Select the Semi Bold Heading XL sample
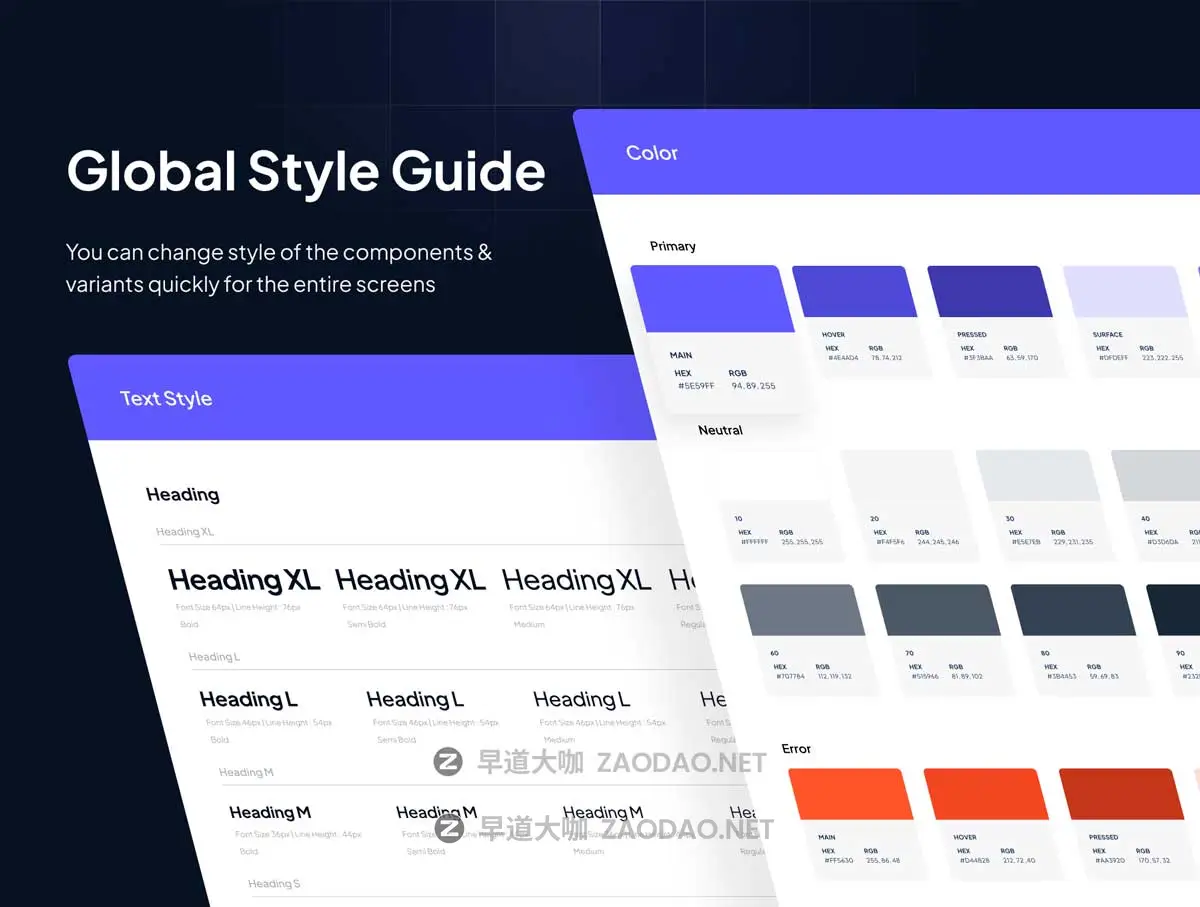Viewport: 1200px width, 907px height. (x=410, y=580)
